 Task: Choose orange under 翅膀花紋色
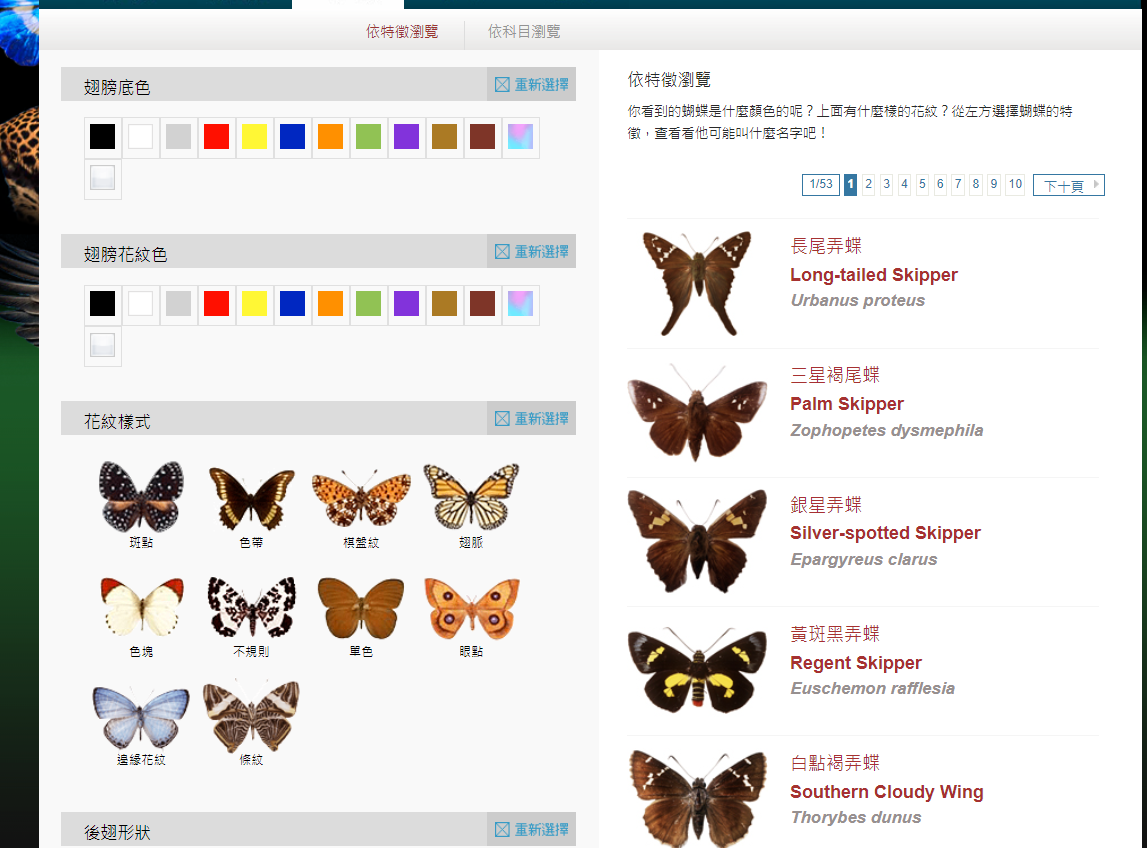click(331, 304)
